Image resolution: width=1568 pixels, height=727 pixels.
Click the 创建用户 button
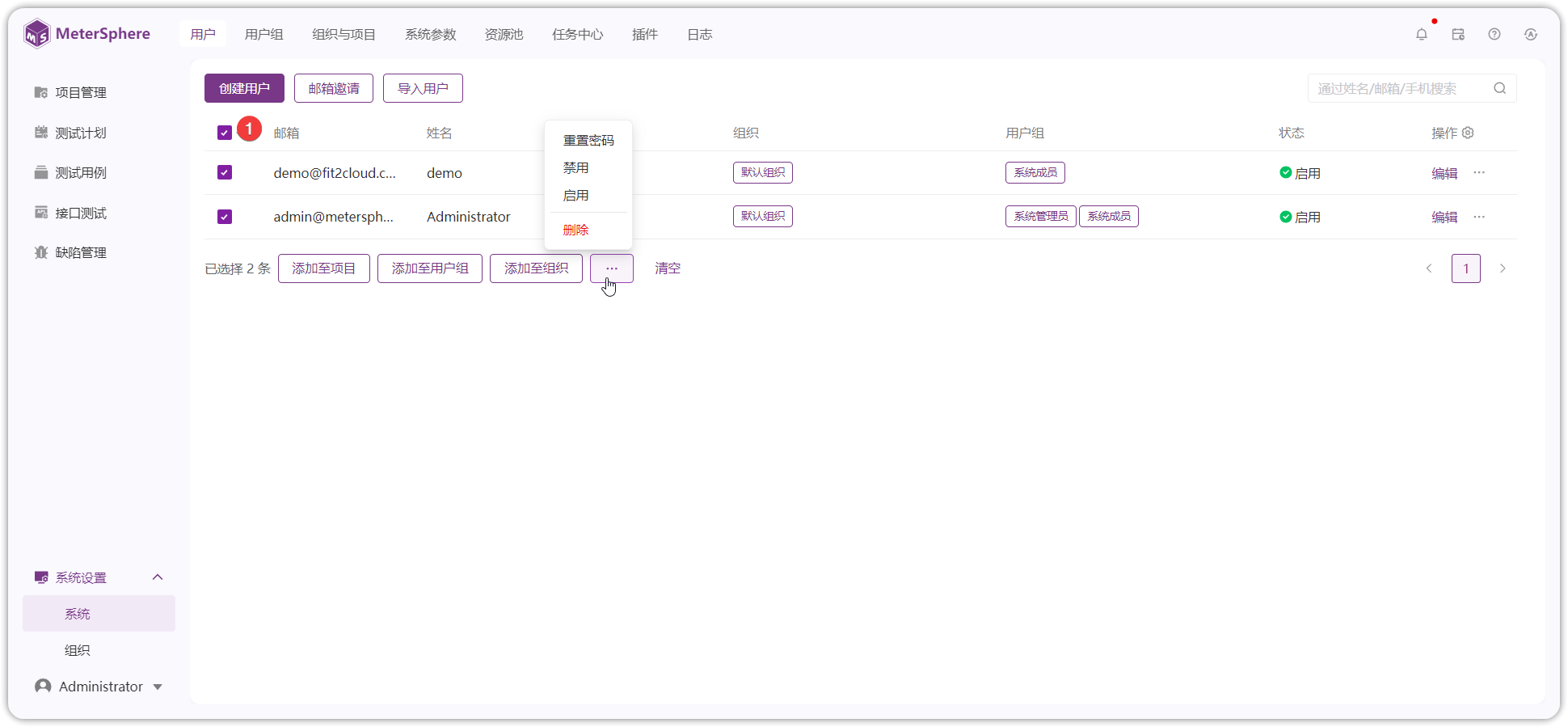pyautogui.click(x=244, y=88)
